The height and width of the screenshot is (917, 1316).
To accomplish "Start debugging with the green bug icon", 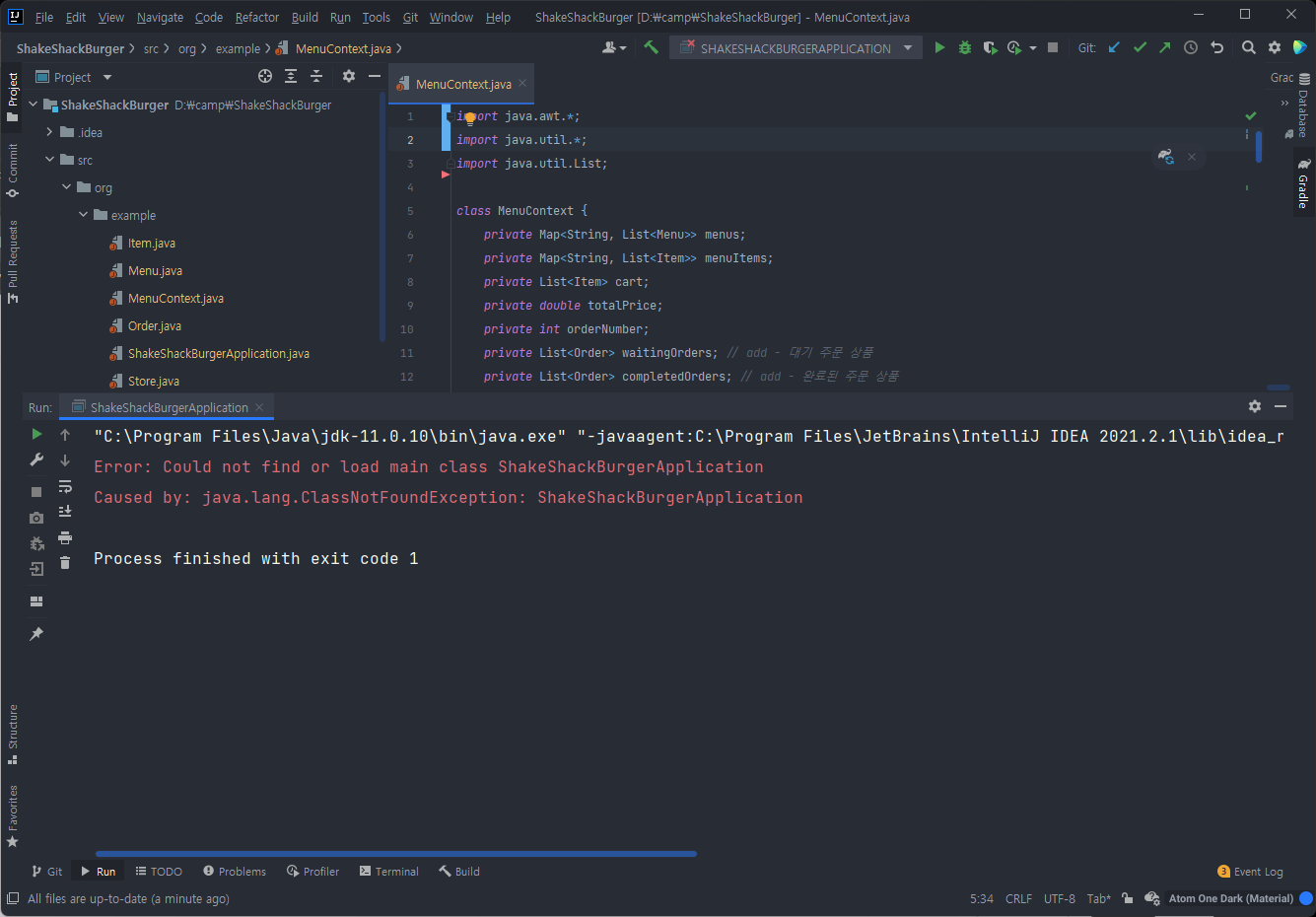I will [x=965, y=47].
